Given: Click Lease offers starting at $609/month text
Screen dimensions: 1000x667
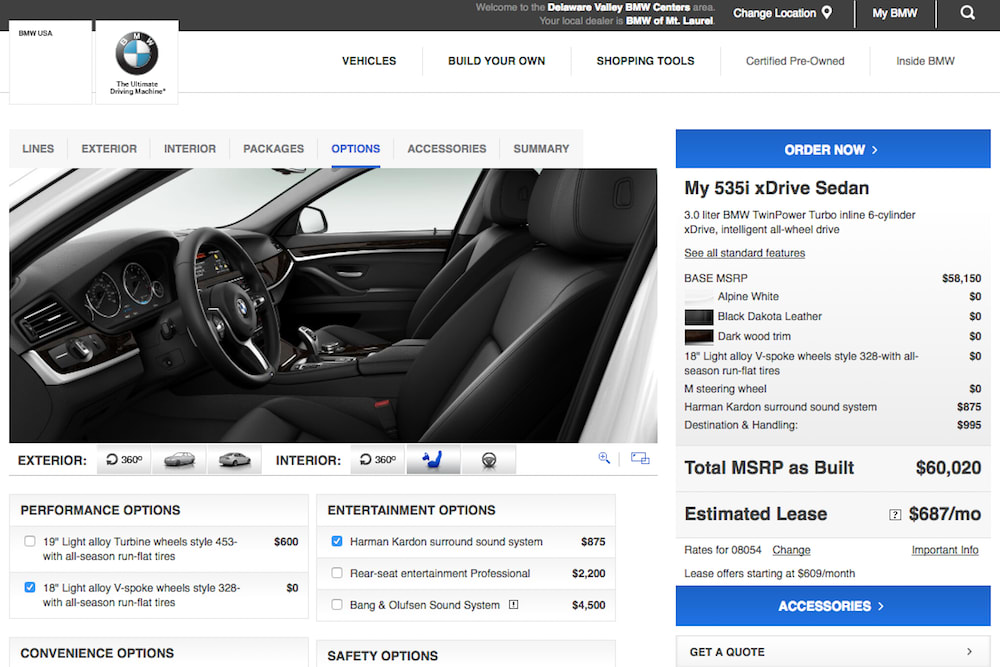Looking at the screenshot, I should coord(770,573).
